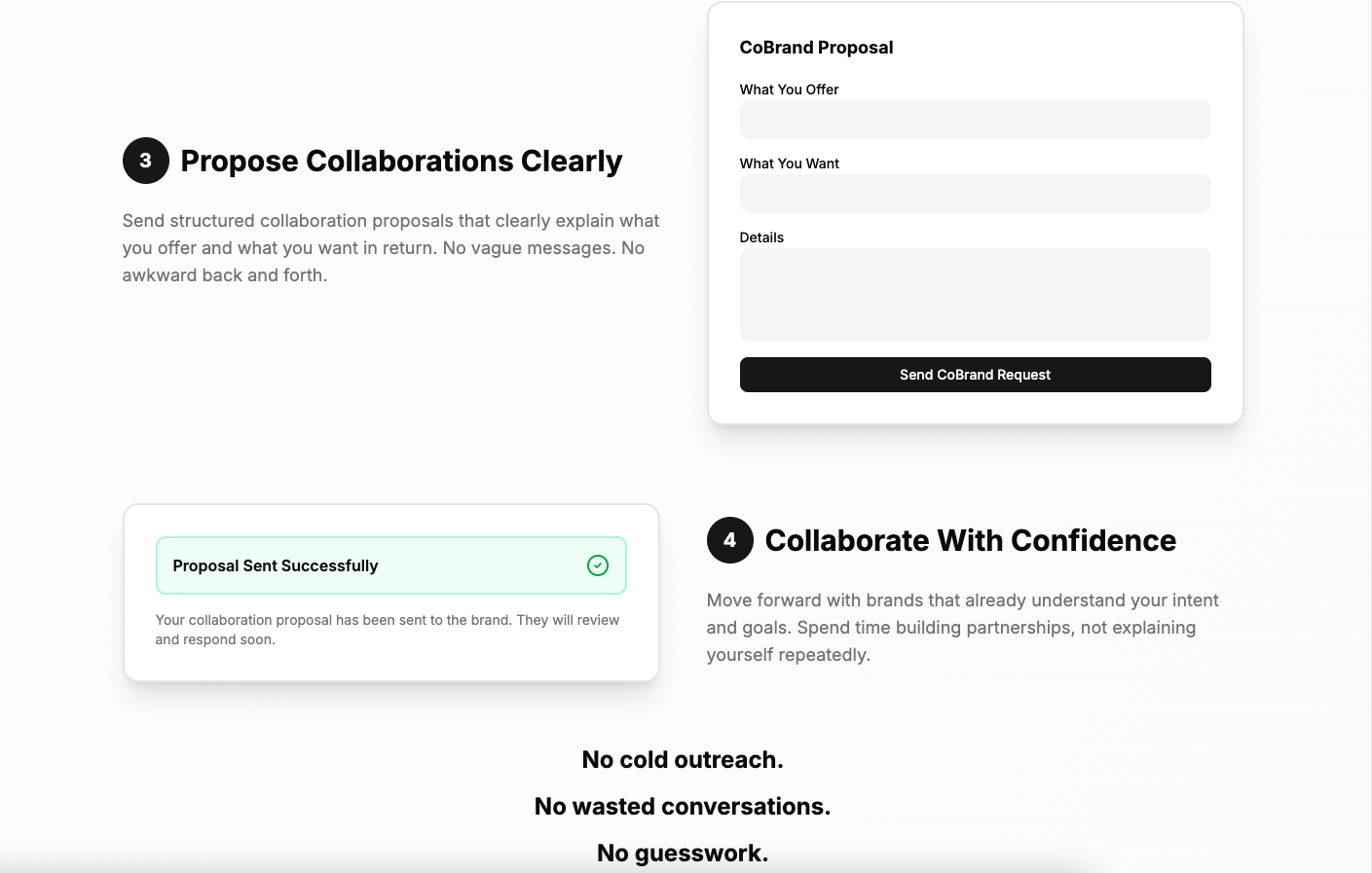Click the What You Offer input field

click(975, 119)
